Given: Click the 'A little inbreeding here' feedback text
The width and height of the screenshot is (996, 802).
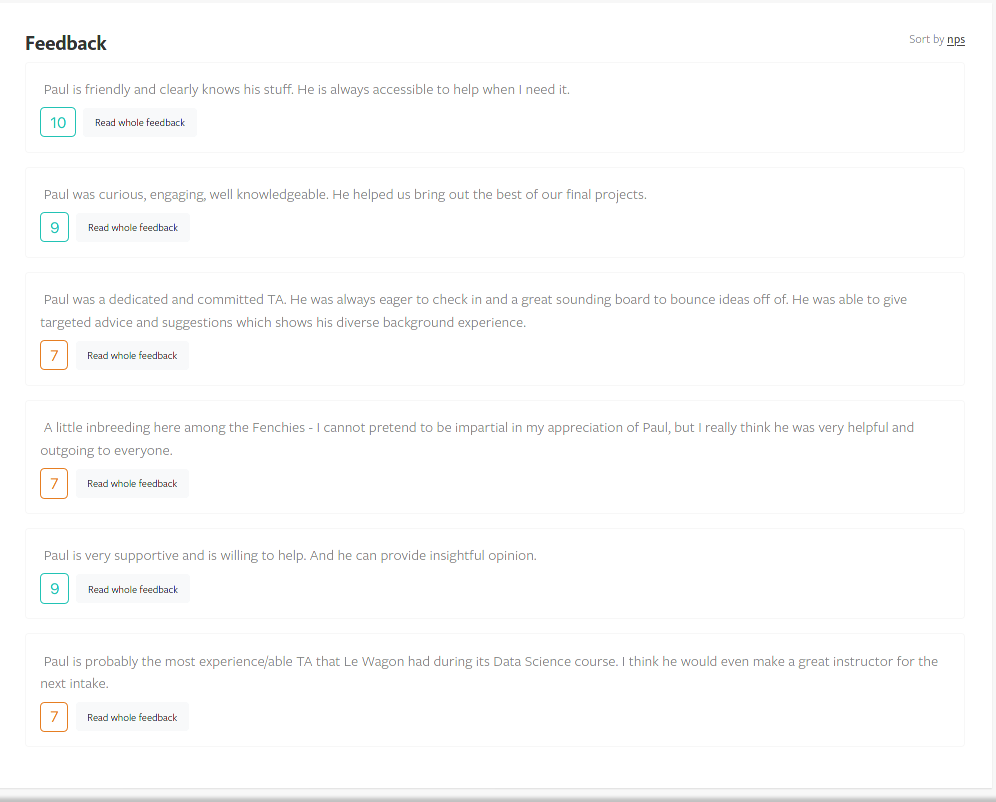Looking at the screenshot, I should coord(477,439).
